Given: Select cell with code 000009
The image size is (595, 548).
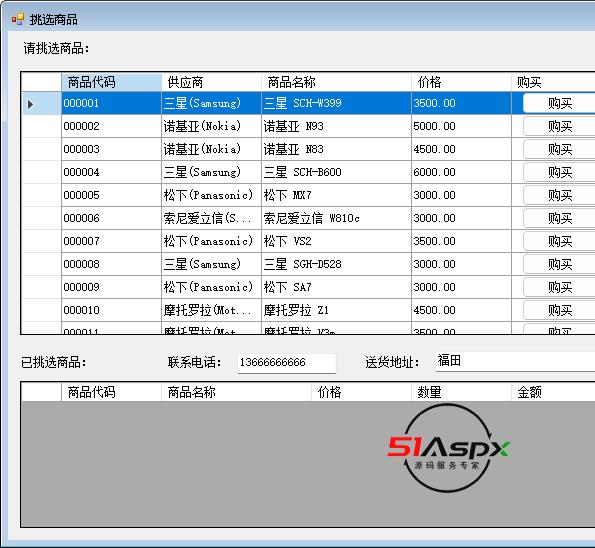Looking at the screenshot, I should [112, 287].
